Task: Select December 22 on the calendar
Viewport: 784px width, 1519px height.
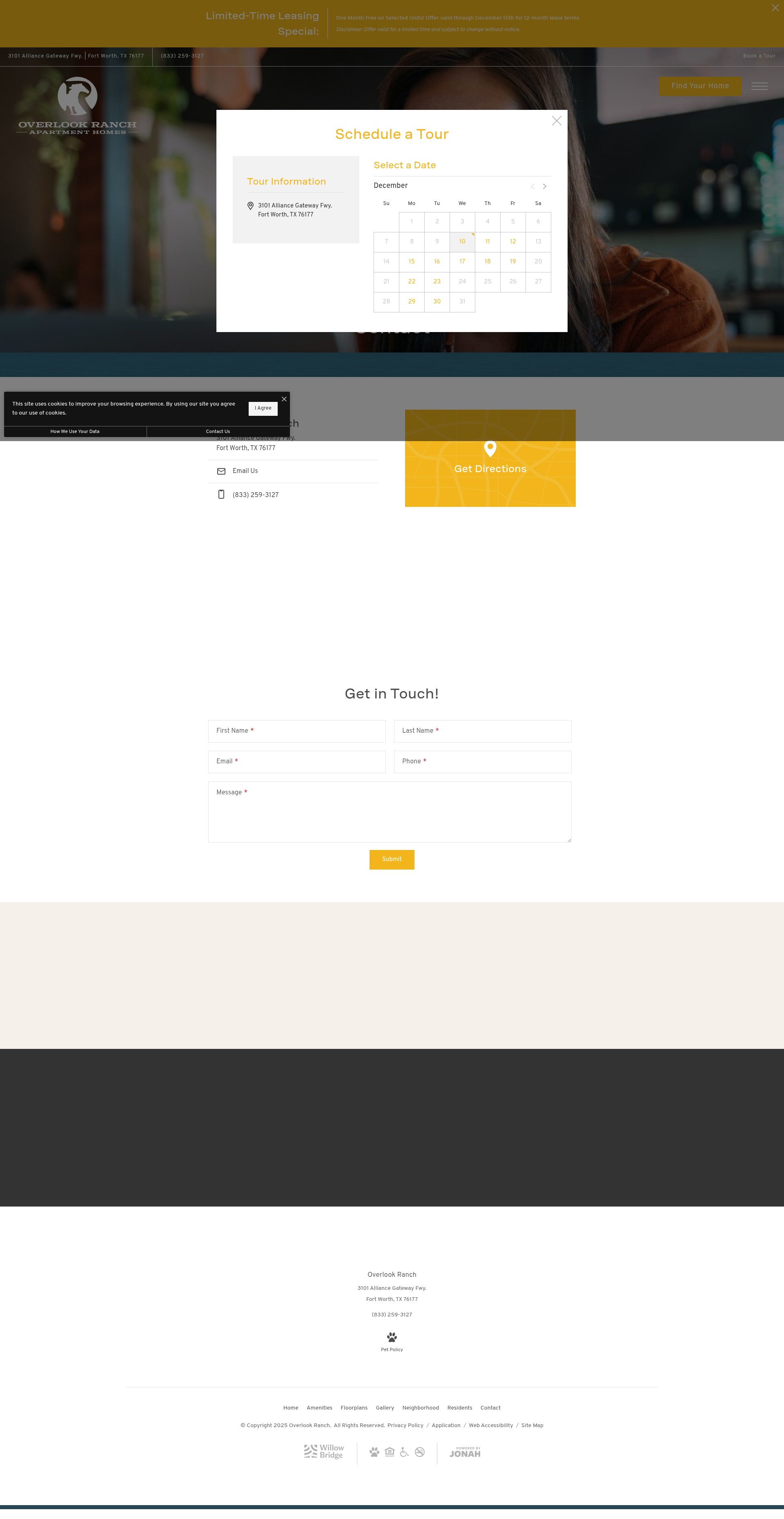Action: pos(412,282)
